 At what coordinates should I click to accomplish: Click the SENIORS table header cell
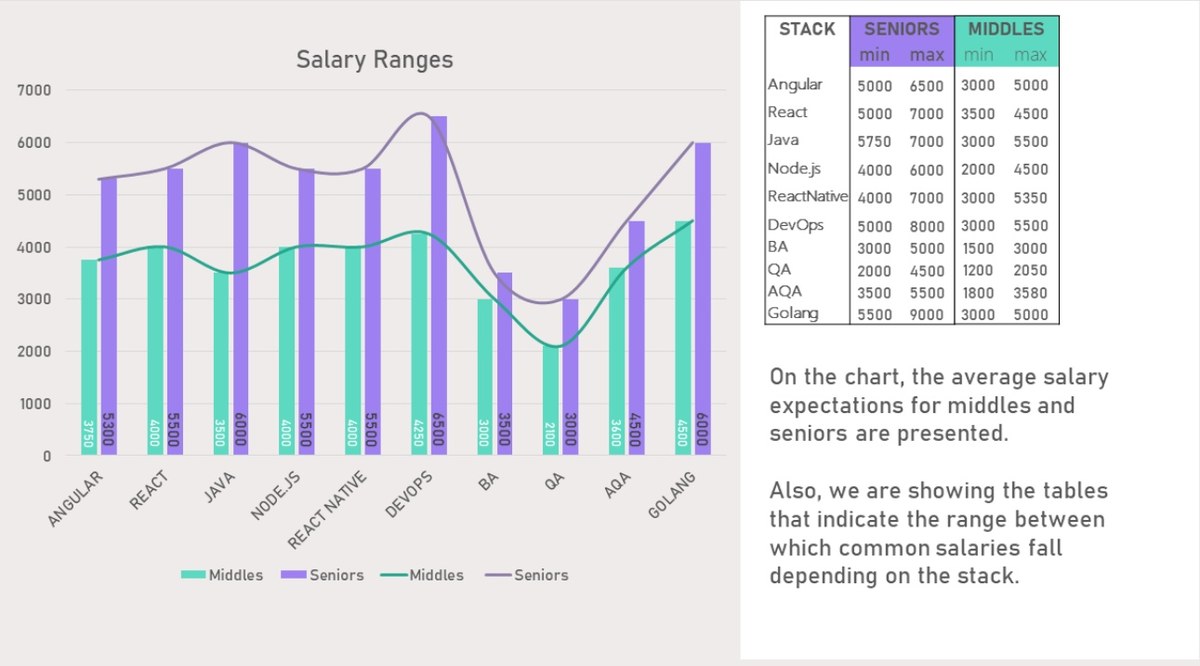click(901, 30)
